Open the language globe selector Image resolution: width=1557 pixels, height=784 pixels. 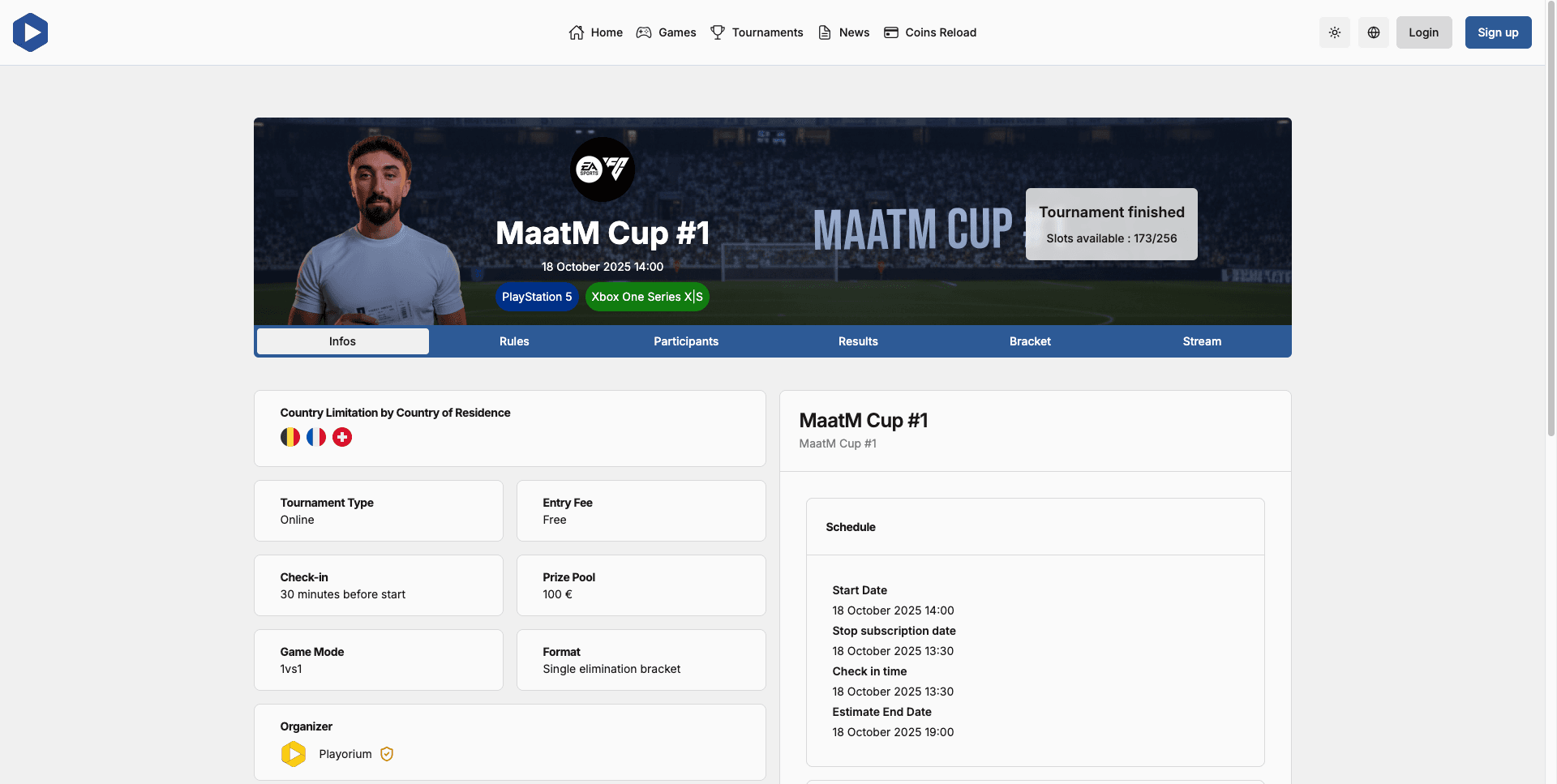pos(1374,32)
